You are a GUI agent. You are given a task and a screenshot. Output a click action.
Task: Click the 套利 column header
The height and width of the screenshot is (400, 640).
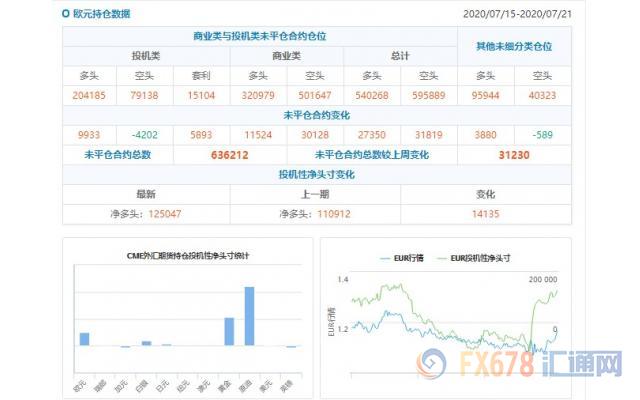pos(201,76)
